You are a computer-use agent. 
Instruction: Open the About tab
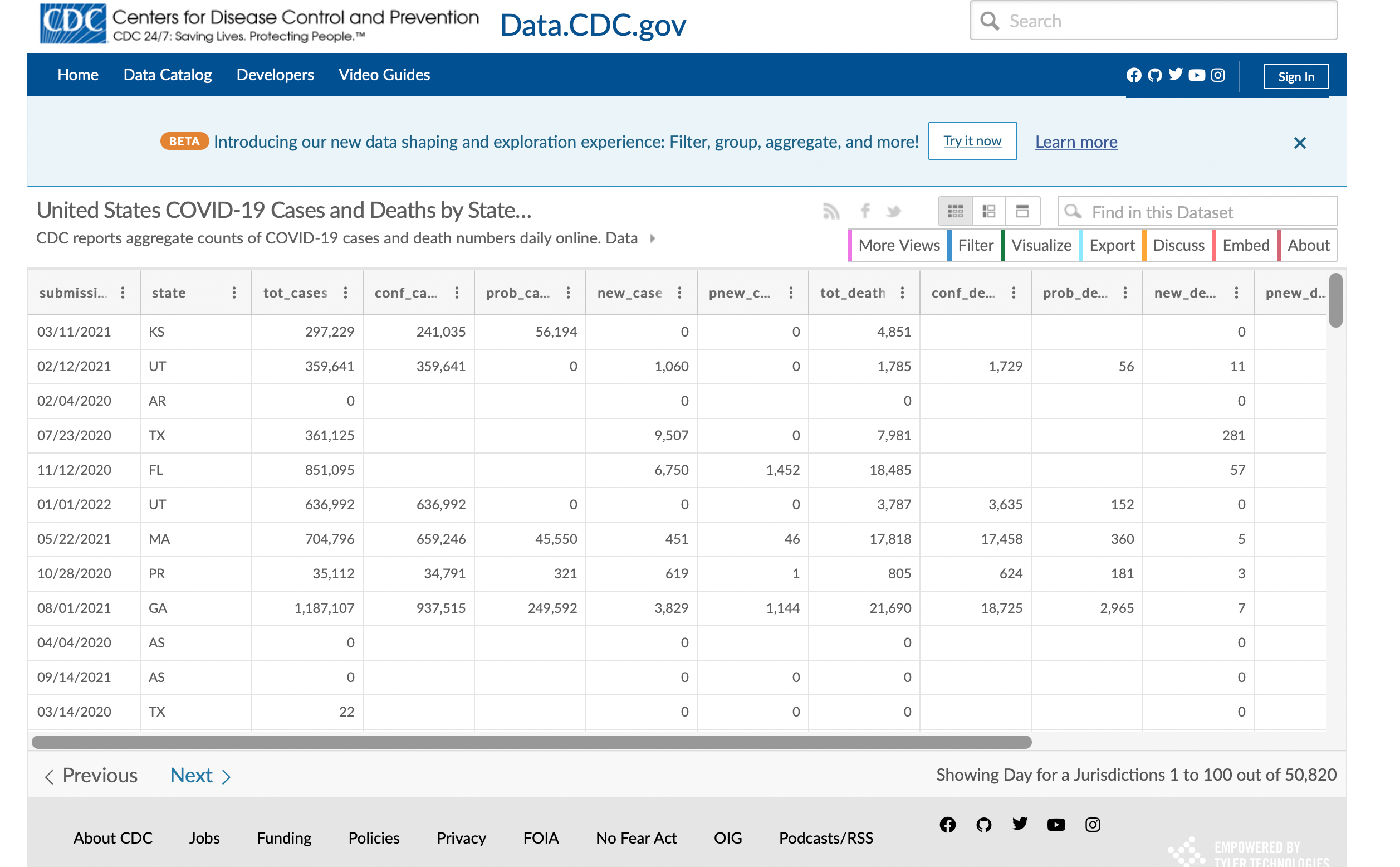(x=1308, y=245)
